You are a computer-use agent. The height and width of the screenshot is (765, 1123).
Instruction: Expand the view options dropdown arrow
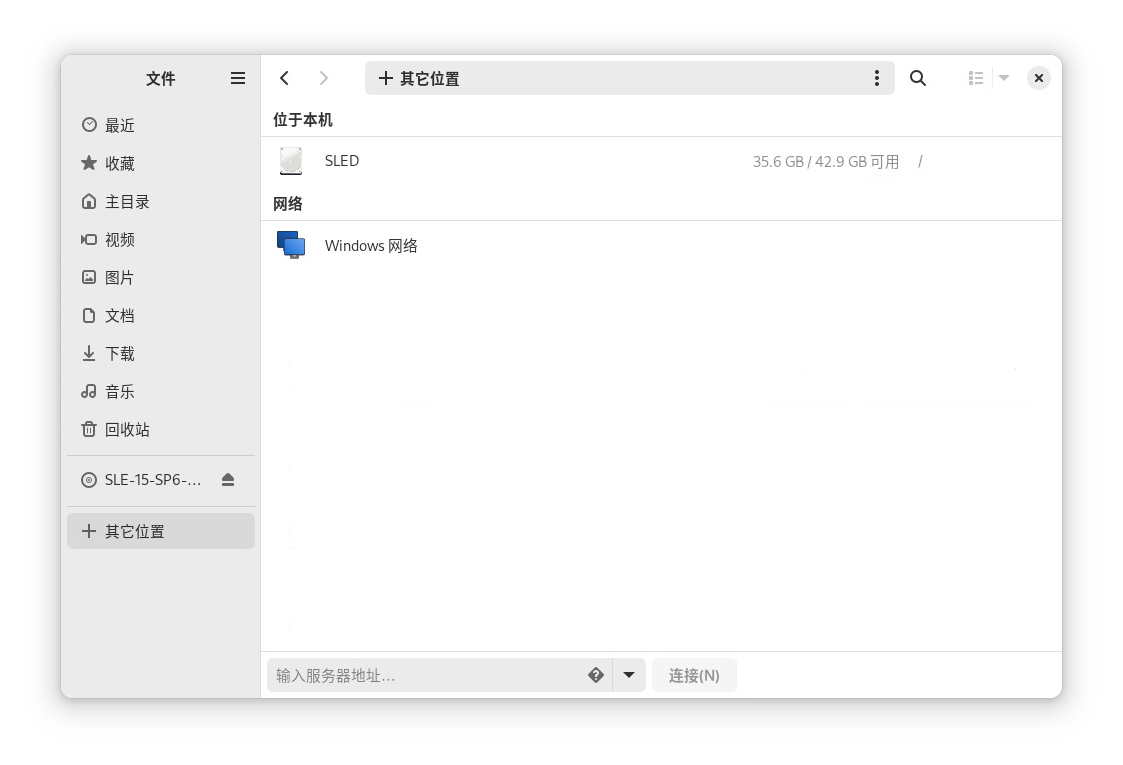[x=1004, y=78]
